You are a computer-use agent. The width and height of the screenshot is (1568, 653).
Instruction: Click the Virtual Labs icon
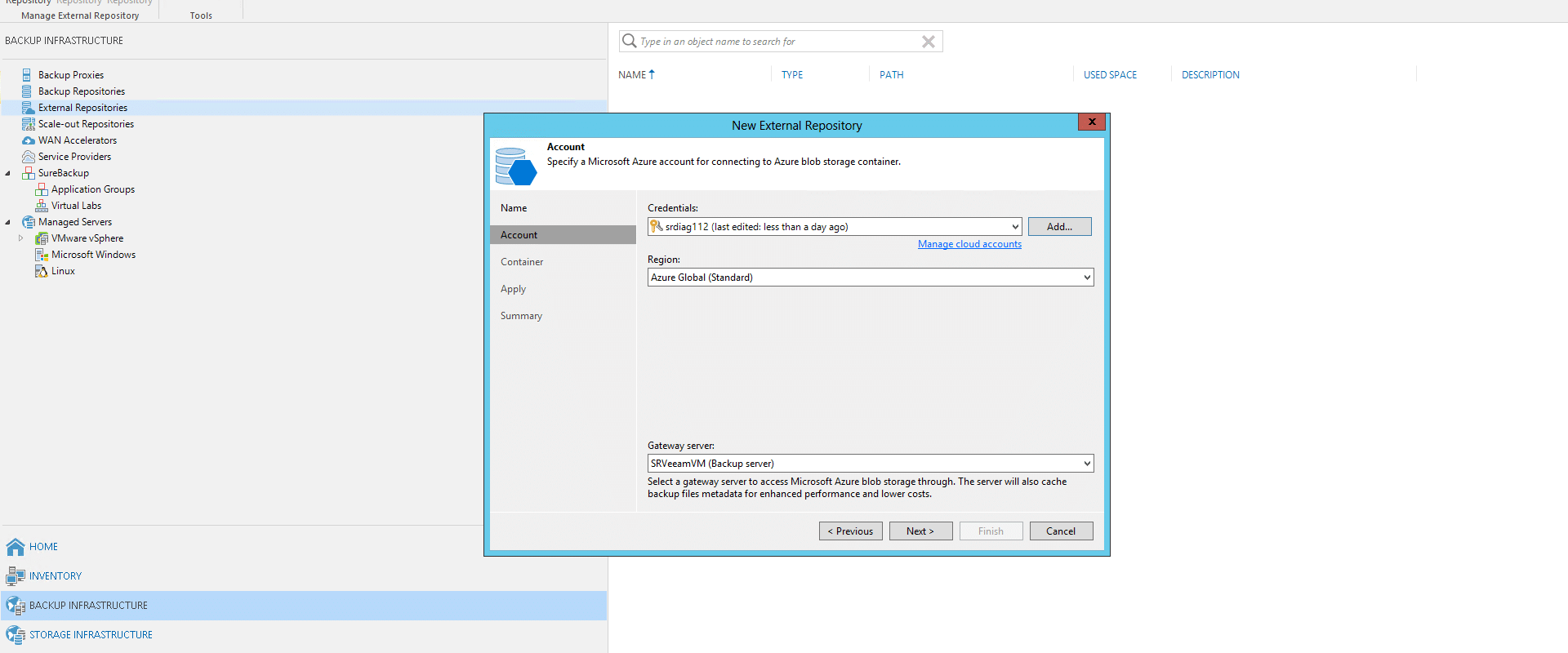pos(41,206)
